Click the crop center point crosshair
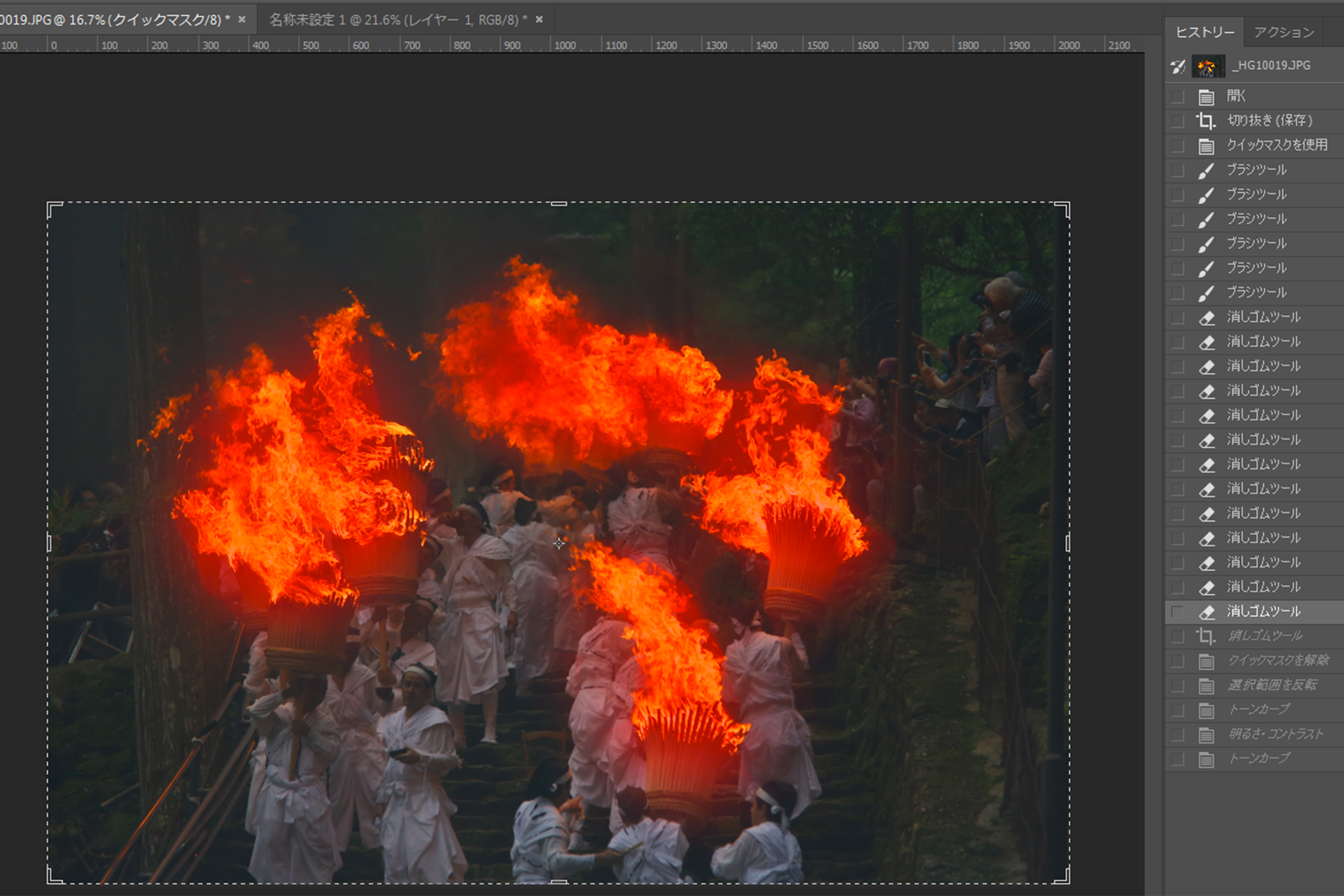The width and height of the screenshot is (1344, 896). click(x=559, y=543)
